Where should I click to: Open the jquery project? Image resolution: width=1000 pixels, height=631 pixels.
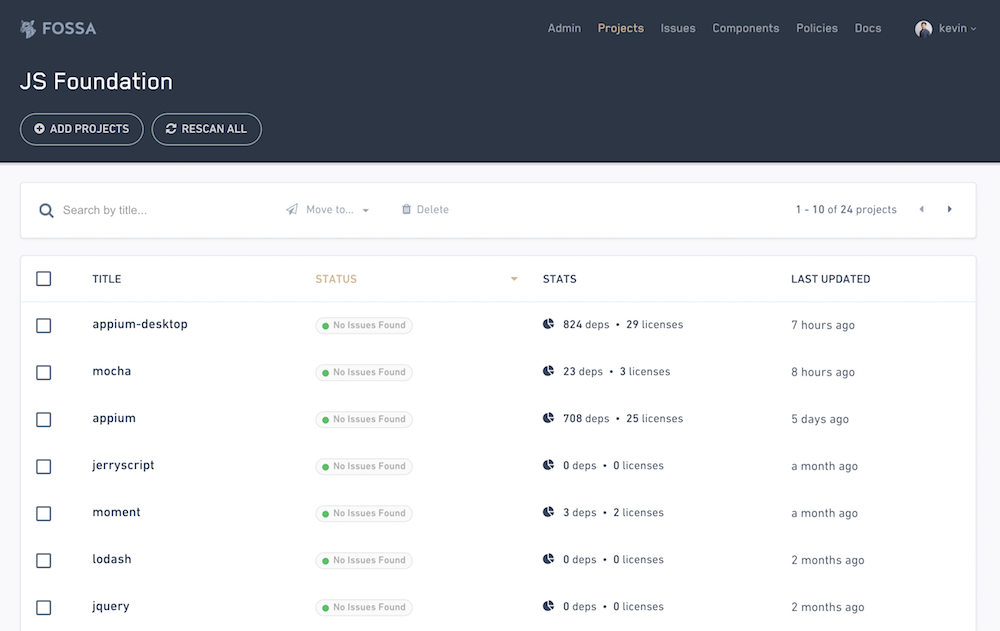pos(110,606)
